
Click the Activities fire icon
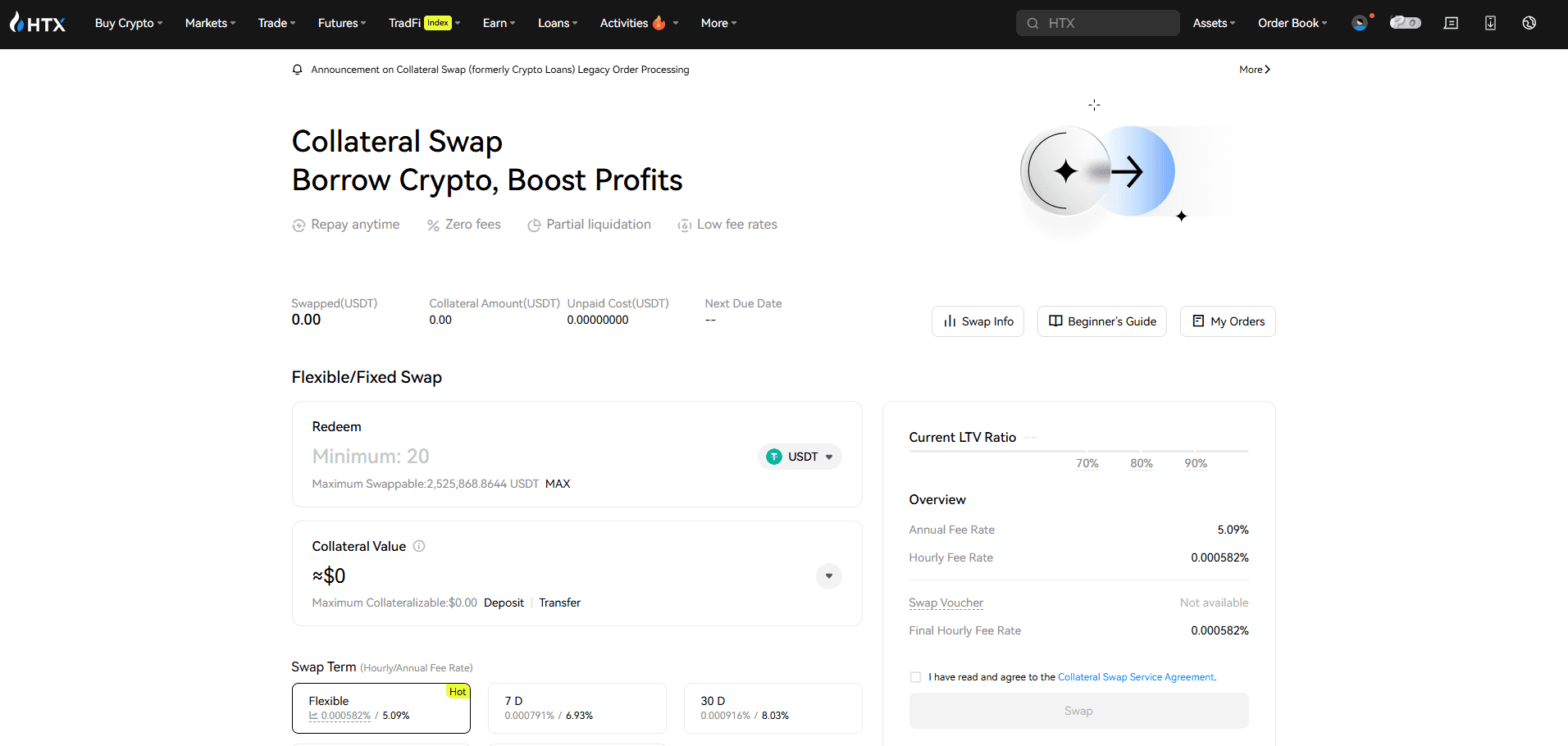point(659,23)
